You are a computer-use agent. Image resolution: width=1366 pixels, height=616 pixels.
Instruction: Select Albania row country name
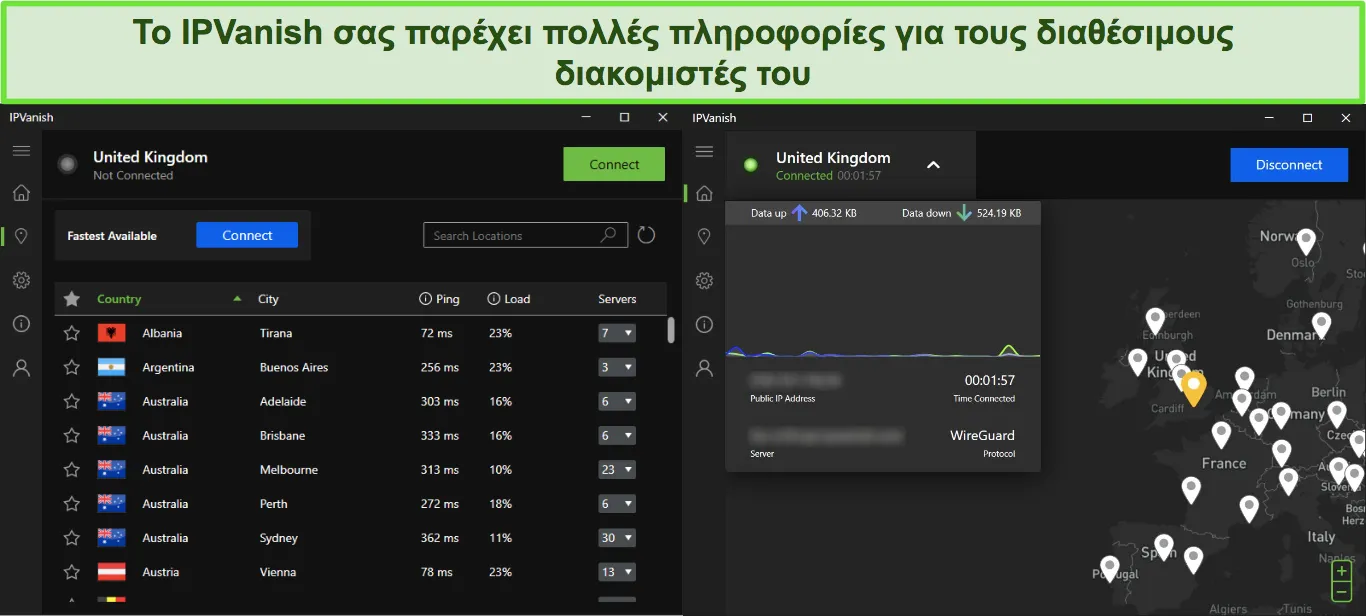162,333
